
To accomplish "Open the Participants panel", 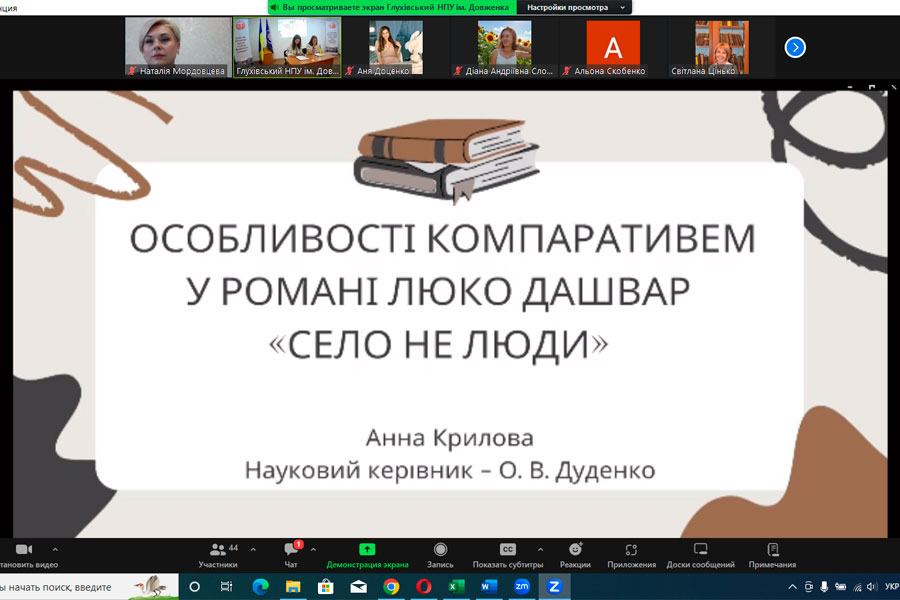I will click(218, 555).
